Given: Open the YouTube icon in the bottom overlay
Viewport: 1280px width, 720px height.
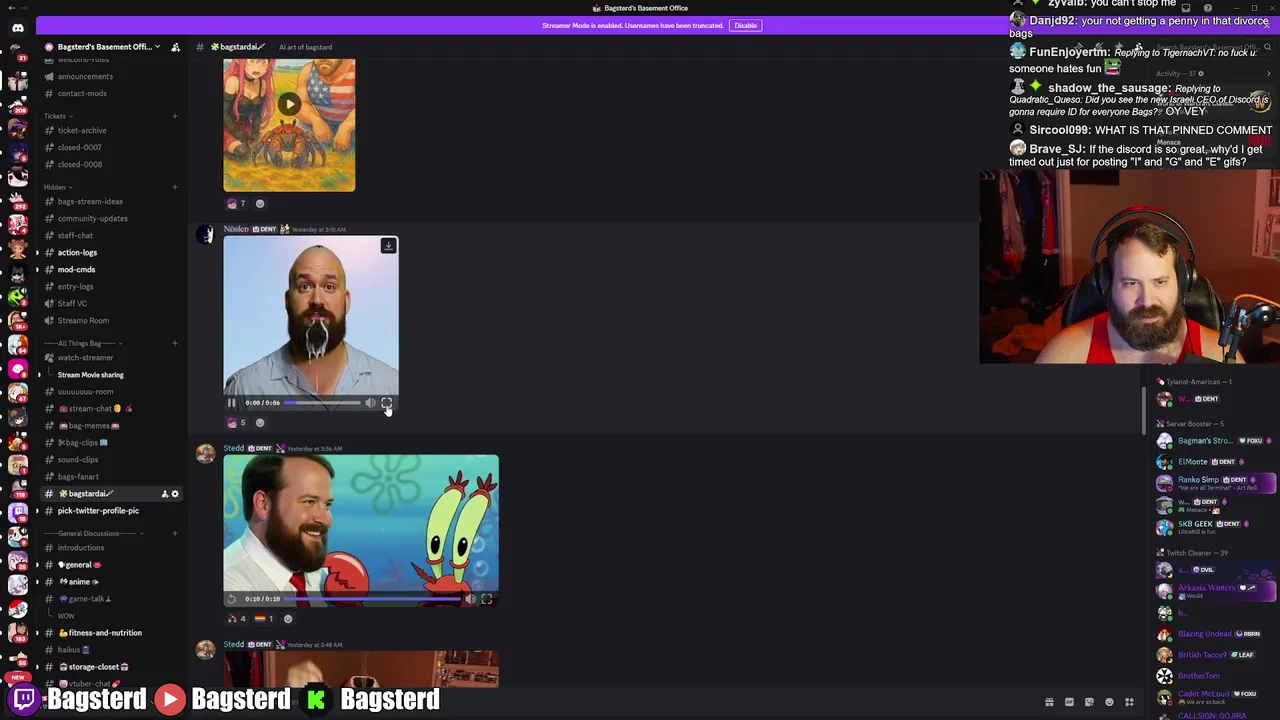Looking at the screenshot, I should [x=170, y=699].
